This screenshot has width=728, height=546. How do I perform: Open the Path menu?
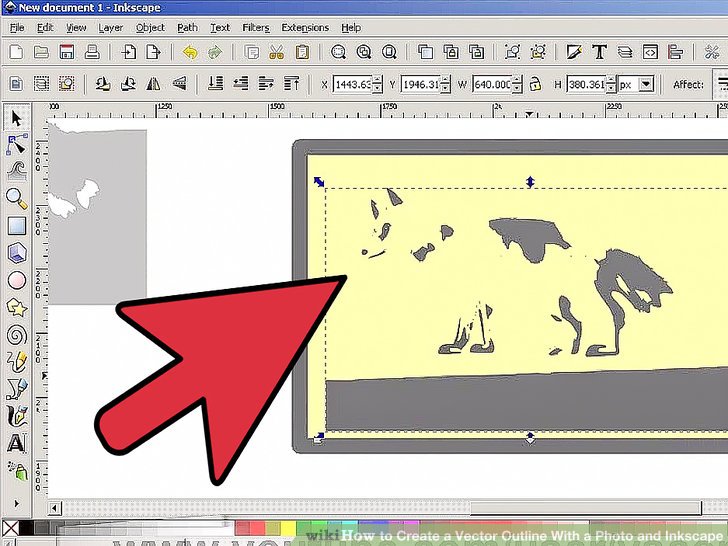click(188, 27)
